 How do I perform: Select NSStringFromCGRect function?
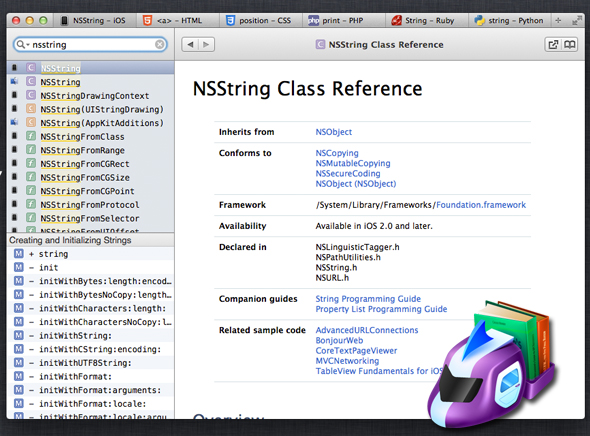90,164
